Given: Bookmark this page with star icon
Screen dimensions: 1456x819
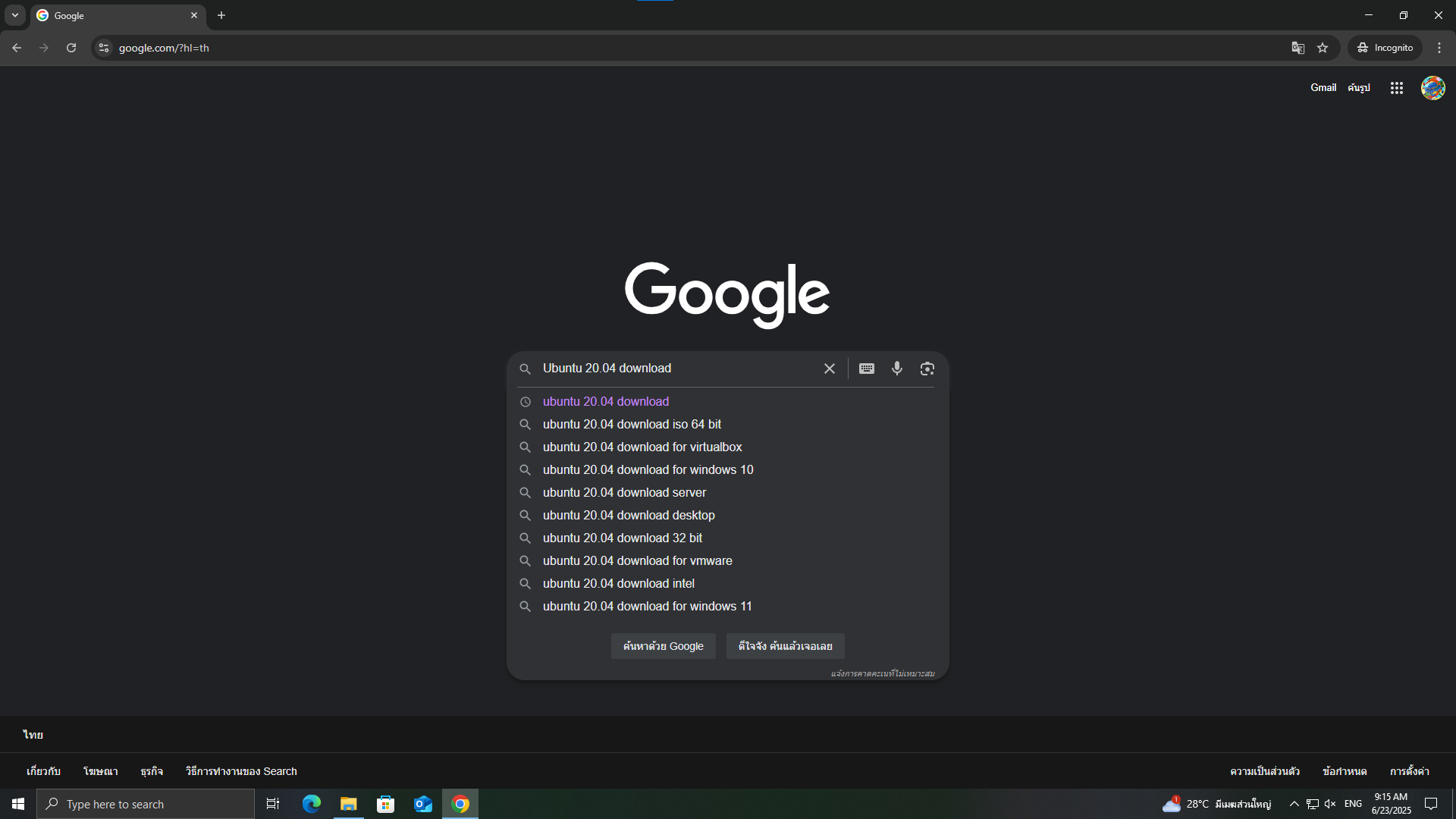Looking at the screenshot, I should pos(1323,48).
